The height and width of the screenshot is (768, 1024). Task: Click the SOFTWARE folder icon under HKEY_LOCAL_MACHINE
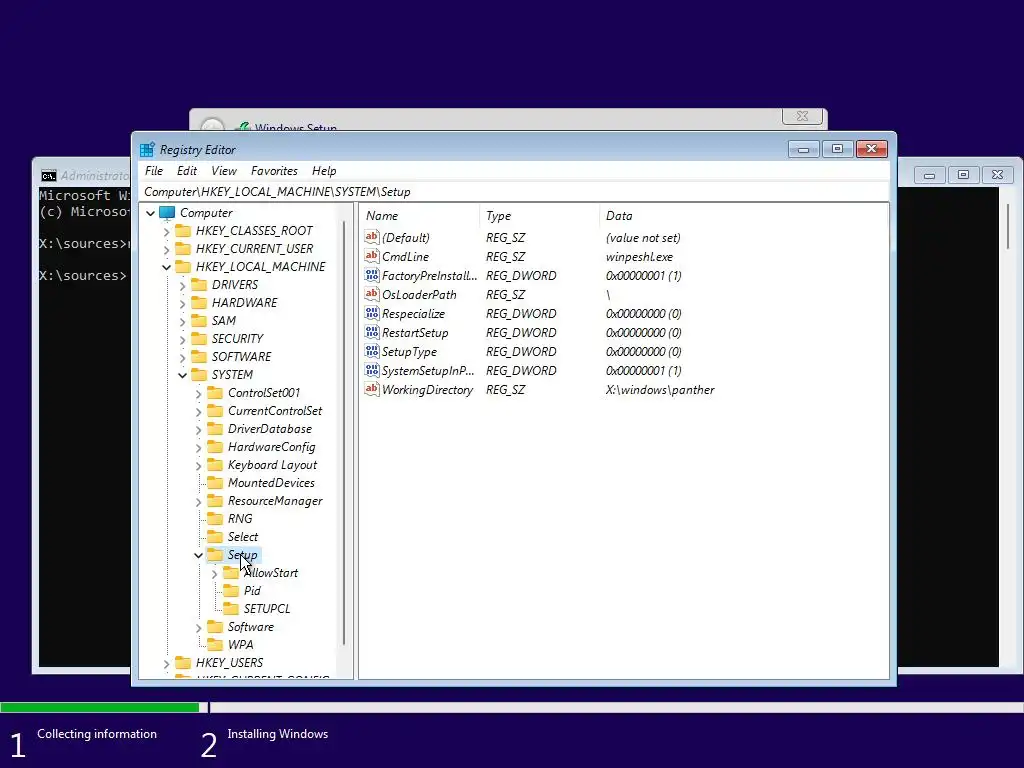click(199, 357)
